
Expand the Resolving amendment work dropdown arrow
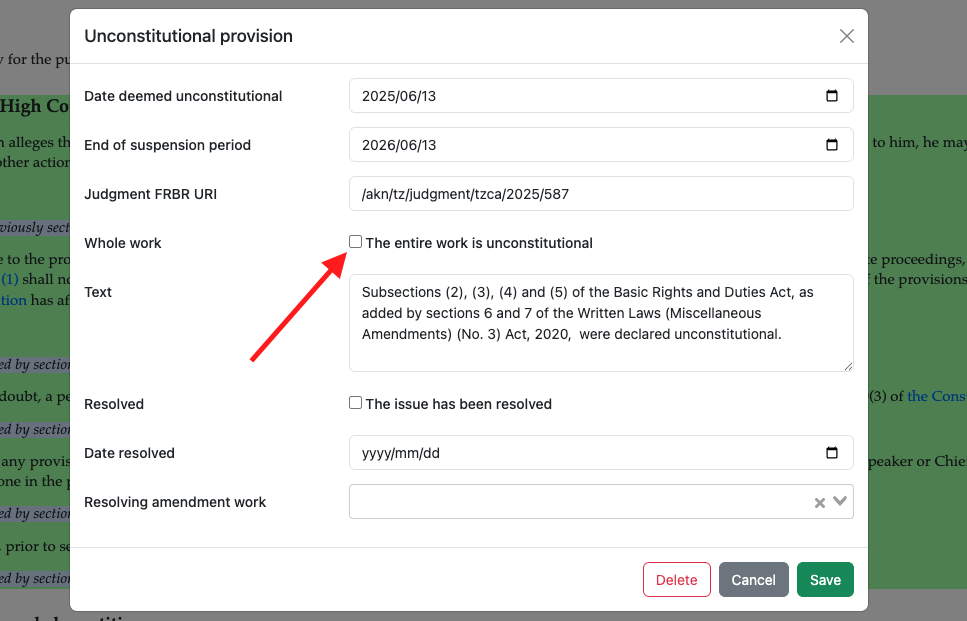point(840,502)
